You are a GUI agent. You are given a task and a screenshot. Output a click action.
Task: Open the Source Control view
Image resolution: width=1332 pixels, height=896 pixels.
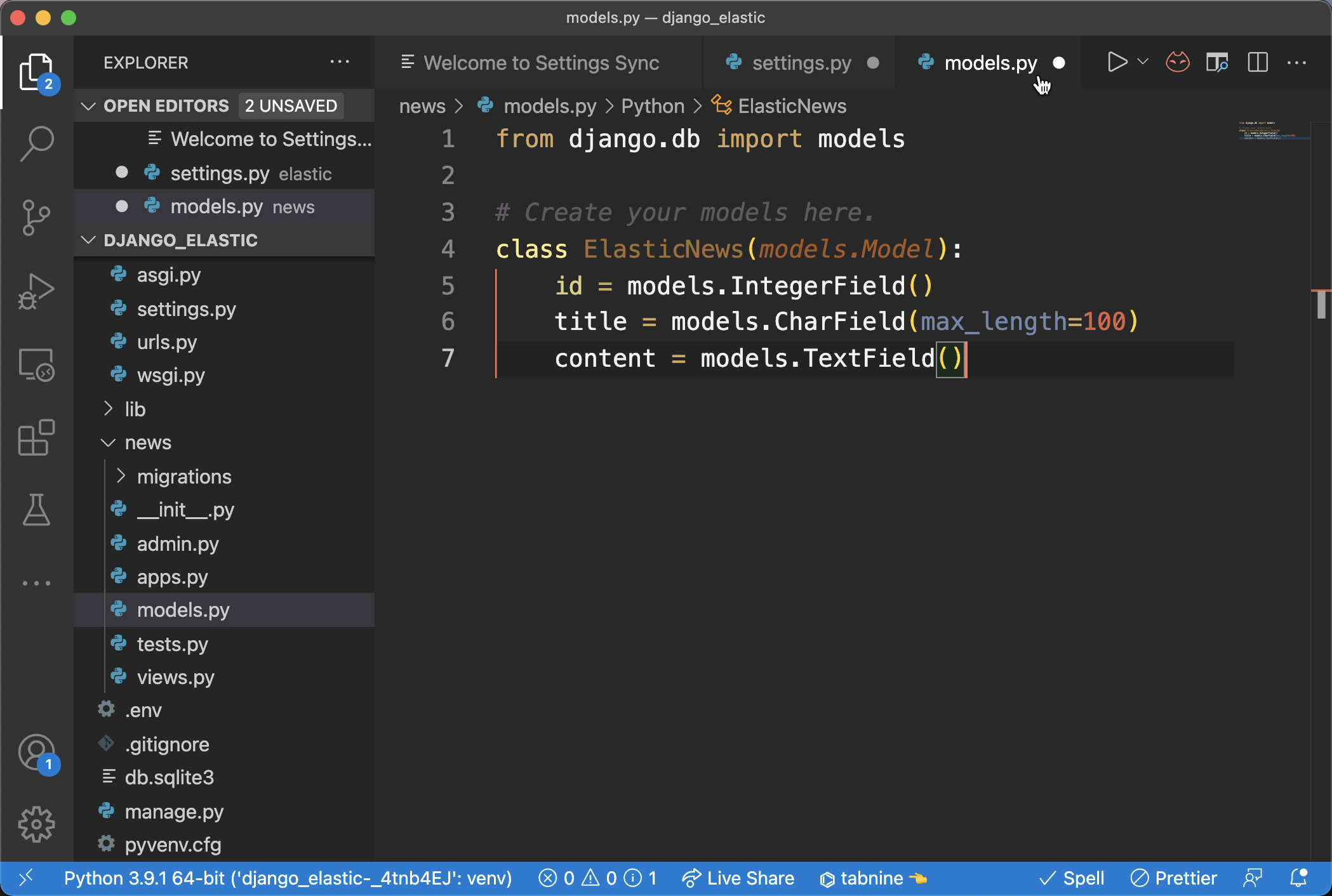coord(36,216)
